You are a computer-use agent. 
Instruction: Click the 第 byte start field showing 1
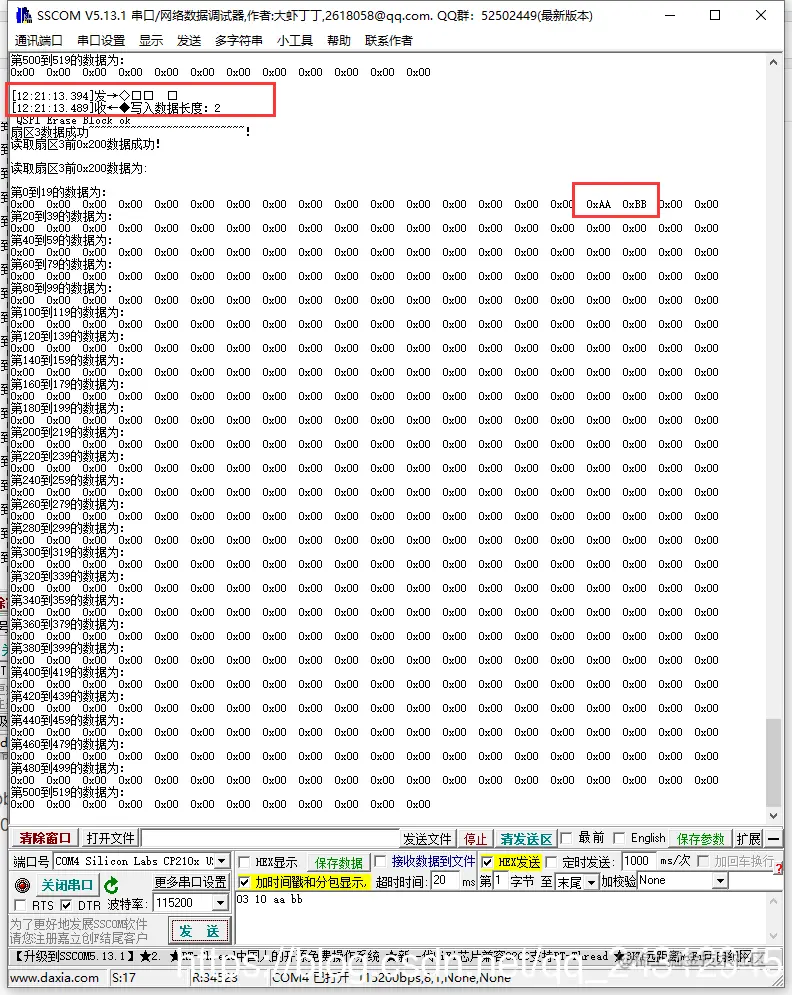[x=500, y=881]
